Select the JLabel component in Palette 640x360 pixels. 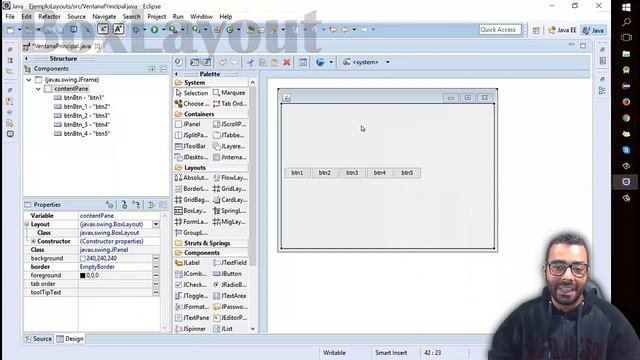(x=188, y=263)
